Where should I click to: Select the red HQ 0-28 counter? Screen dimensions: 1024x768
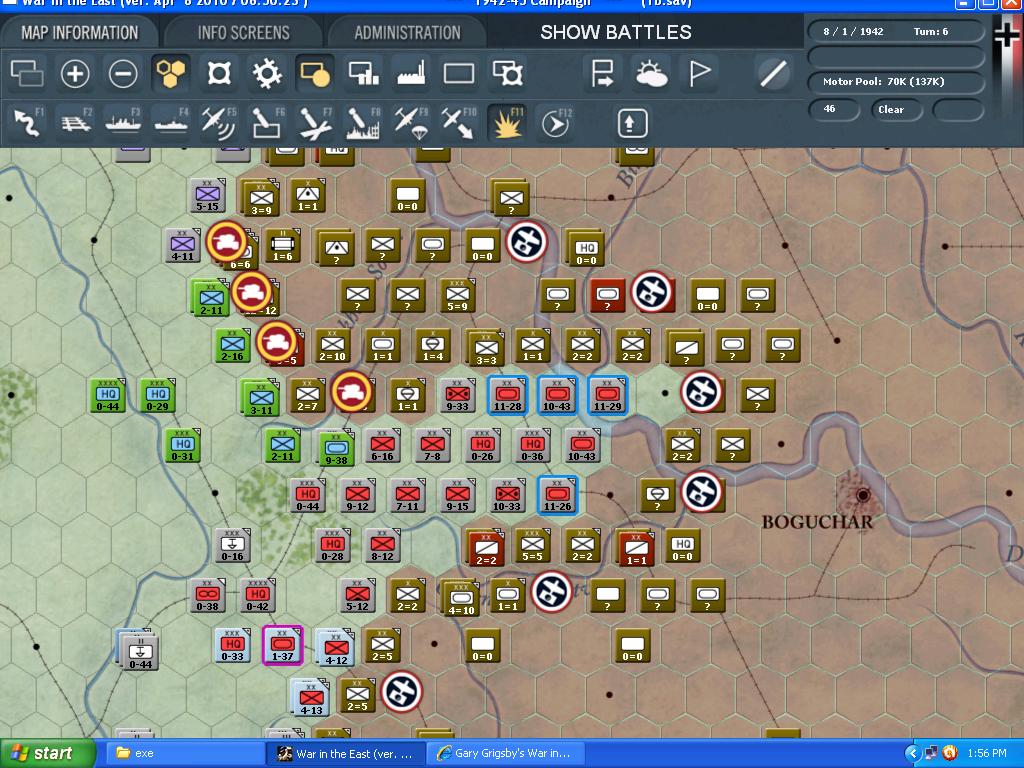point(332,545)
